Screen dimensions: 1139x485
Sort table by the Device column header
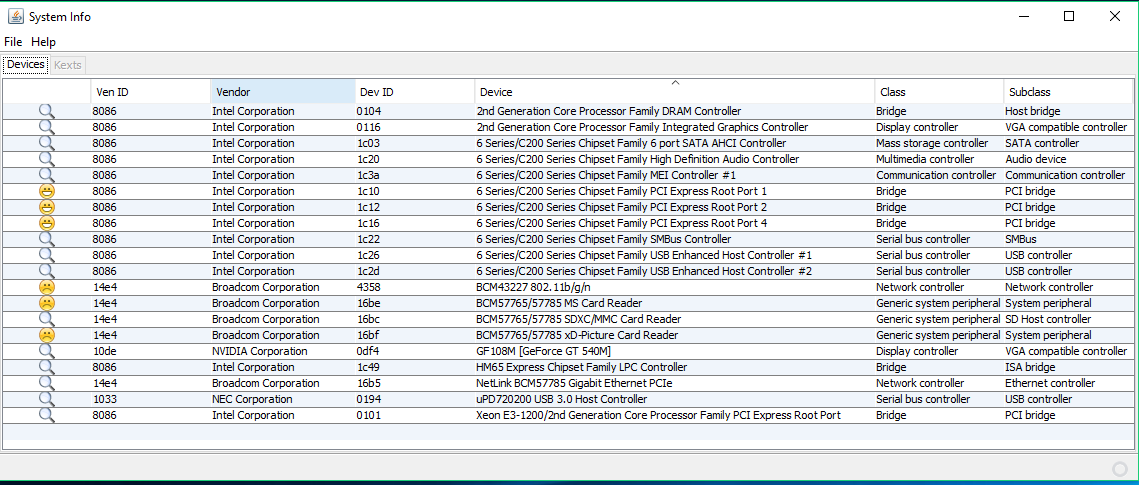coord(674,91)
